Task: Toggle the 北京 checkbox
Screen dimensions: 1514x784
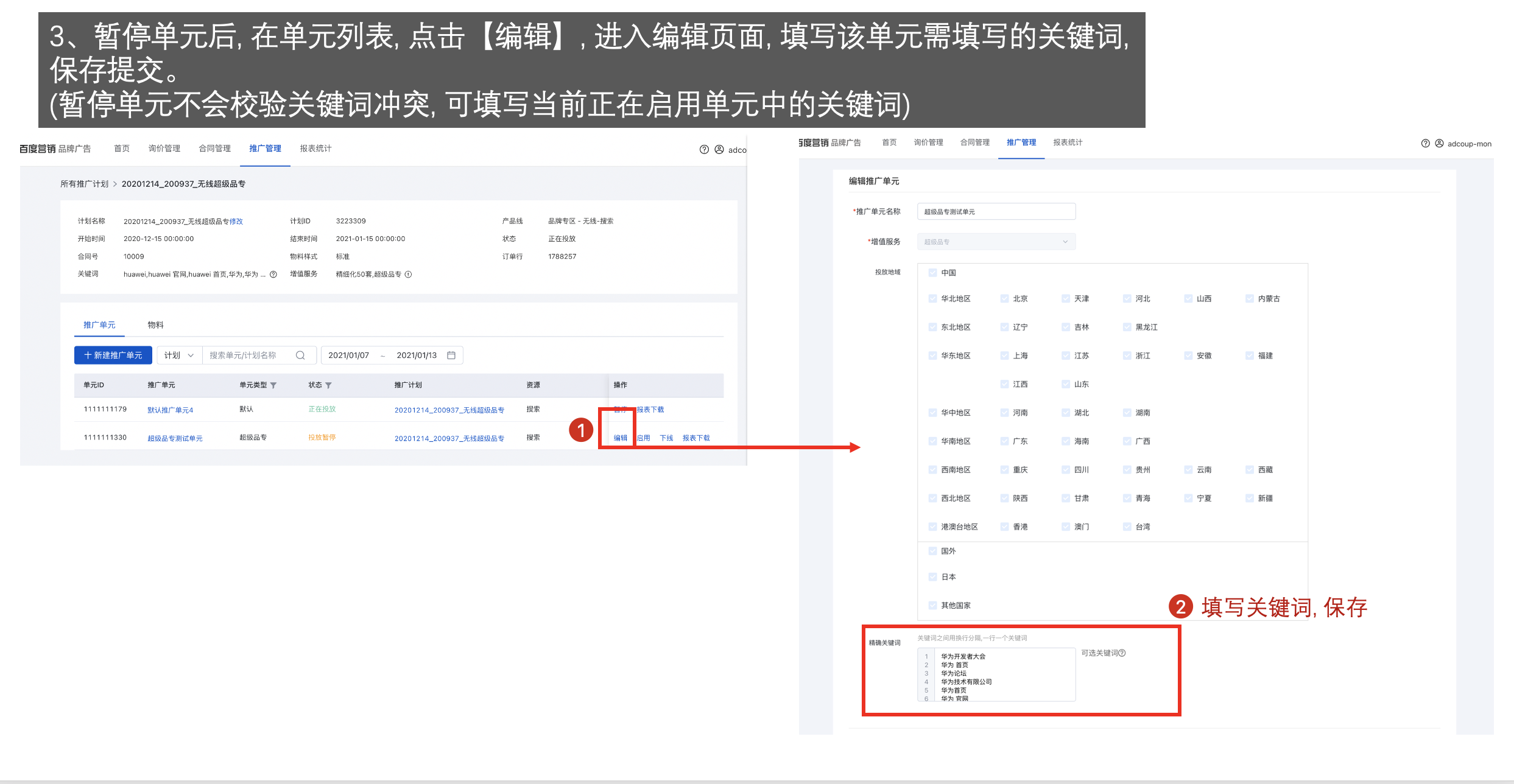Action: click(1004, 299)
